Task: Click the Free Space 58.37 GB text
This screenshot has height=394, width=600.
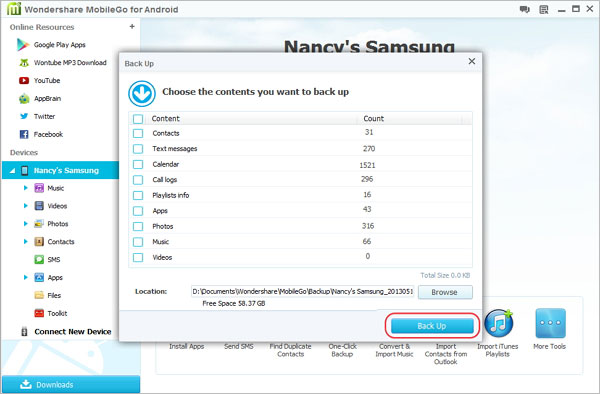Action: pos(234,303)
